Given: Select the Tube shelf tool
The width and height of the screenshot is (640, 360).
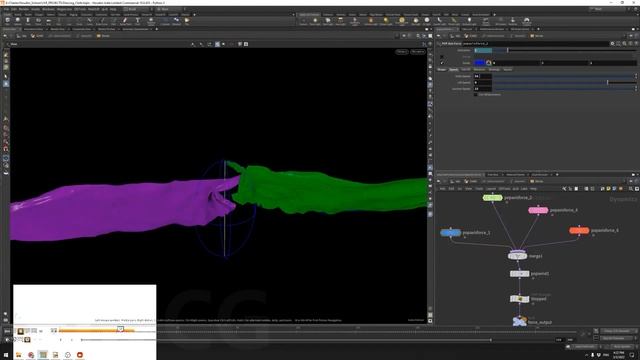Looking at the screenshot, I should tap(28, 21).
